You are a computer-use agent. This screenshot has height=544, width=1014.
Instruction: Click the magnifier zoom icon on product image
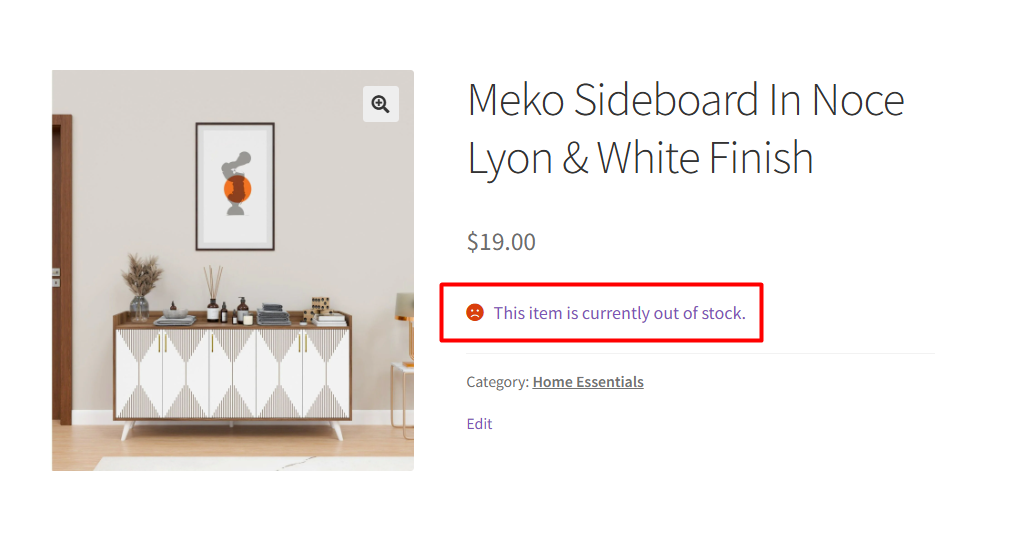[x=380, y=104]
